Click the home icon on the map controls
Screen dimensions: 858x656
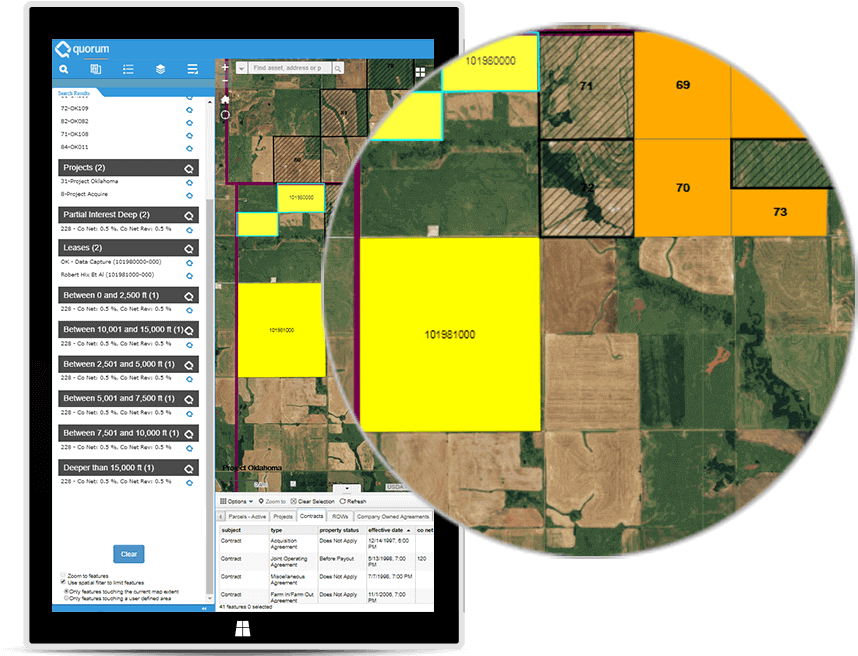[x=225, y=98]
